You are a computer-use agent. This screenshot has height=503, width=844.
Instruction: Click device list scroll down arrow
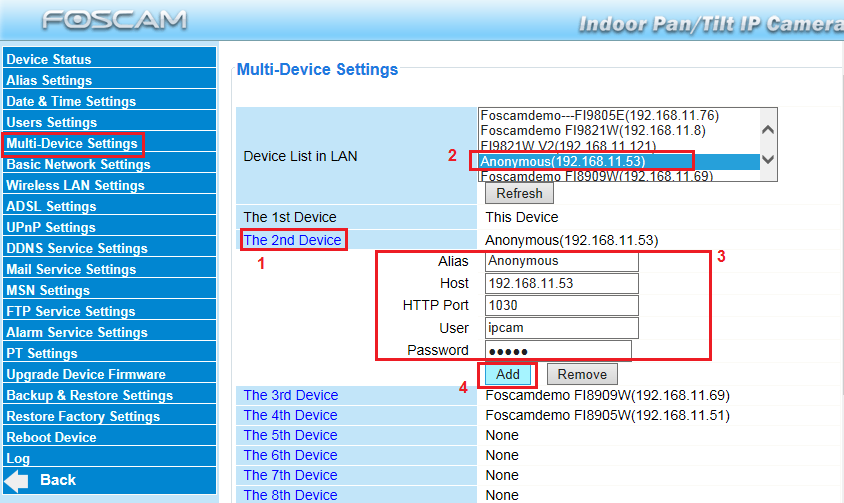point(768,159)
